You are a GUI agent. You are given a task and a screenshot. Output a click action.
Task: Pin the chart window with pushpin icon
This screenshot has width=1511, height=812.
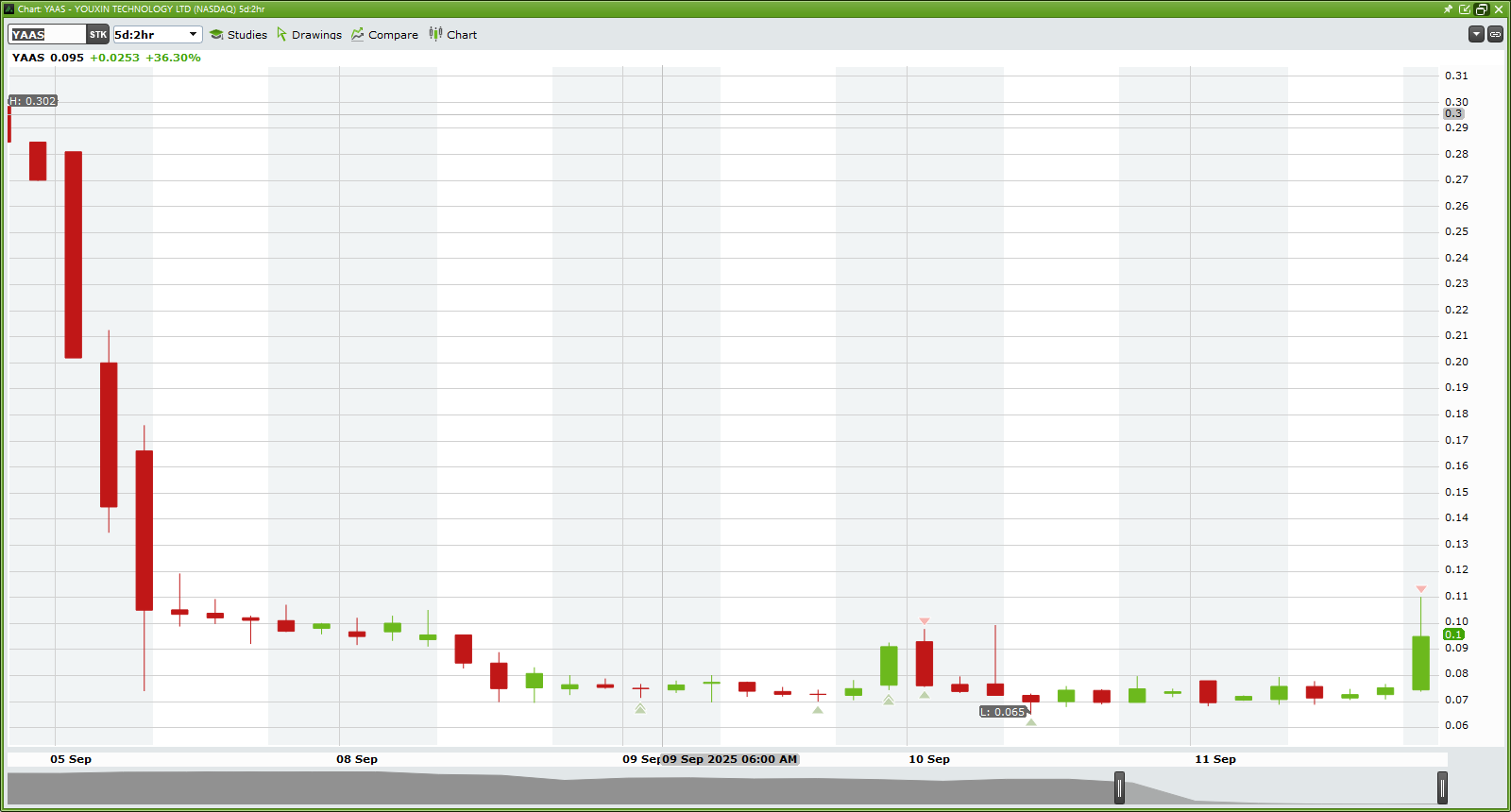tap(1448, 9)
